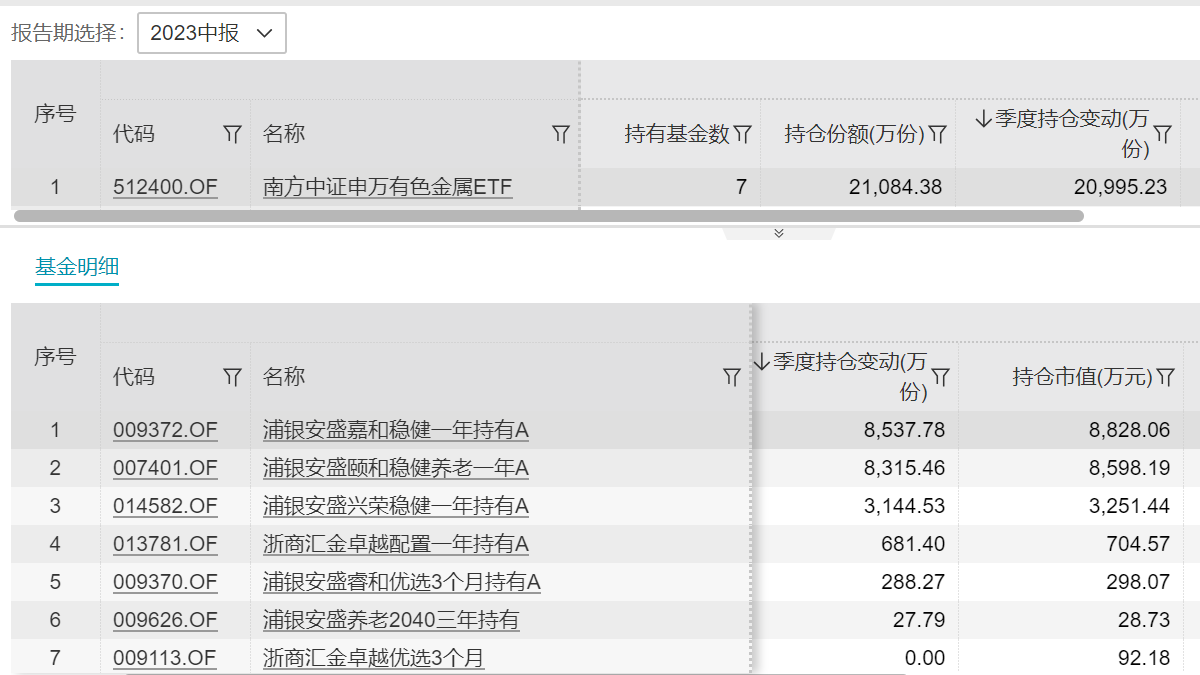Screen dimensions: 1200x675
Task: Open the filter for 持仓份额(万份) column
Action: [x=937, y=134]
